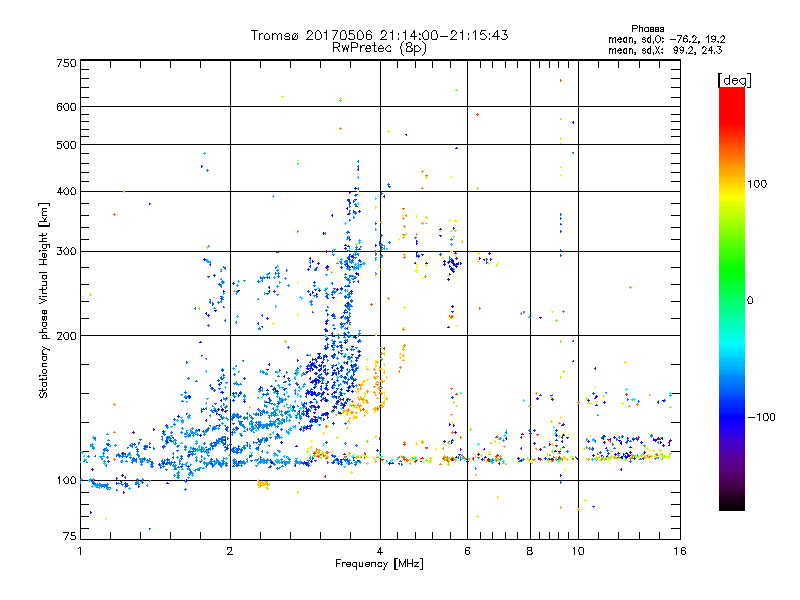This screenshot has height=600, width=800.
Task: Click the y-axis tick label '75'
Action: pyautogui.click(x=70, y=536)
